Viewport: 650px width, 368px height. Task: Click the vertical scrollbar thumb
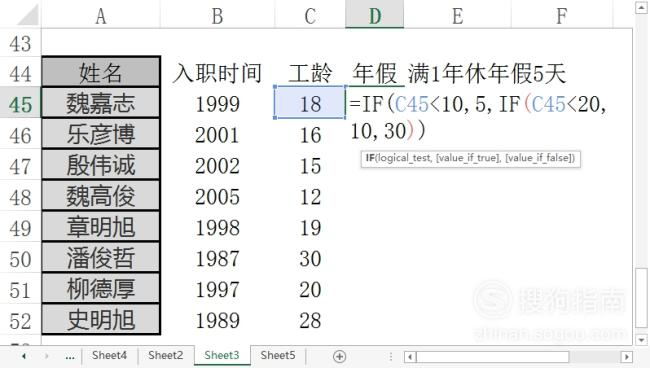641,297
